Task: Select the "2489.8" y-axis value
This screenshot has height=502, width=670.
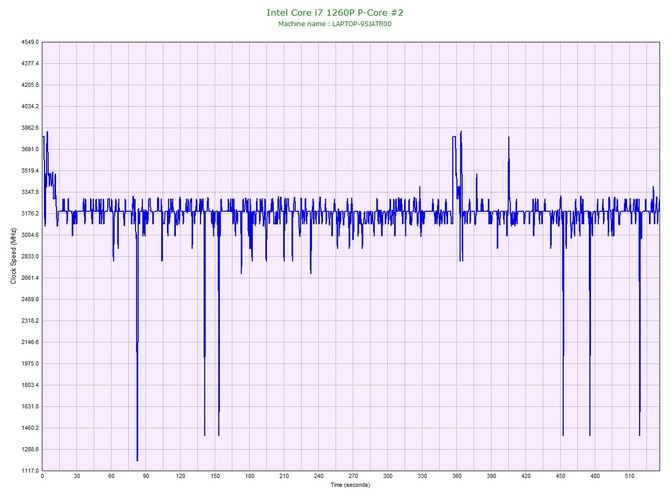Action: (30, 299)
